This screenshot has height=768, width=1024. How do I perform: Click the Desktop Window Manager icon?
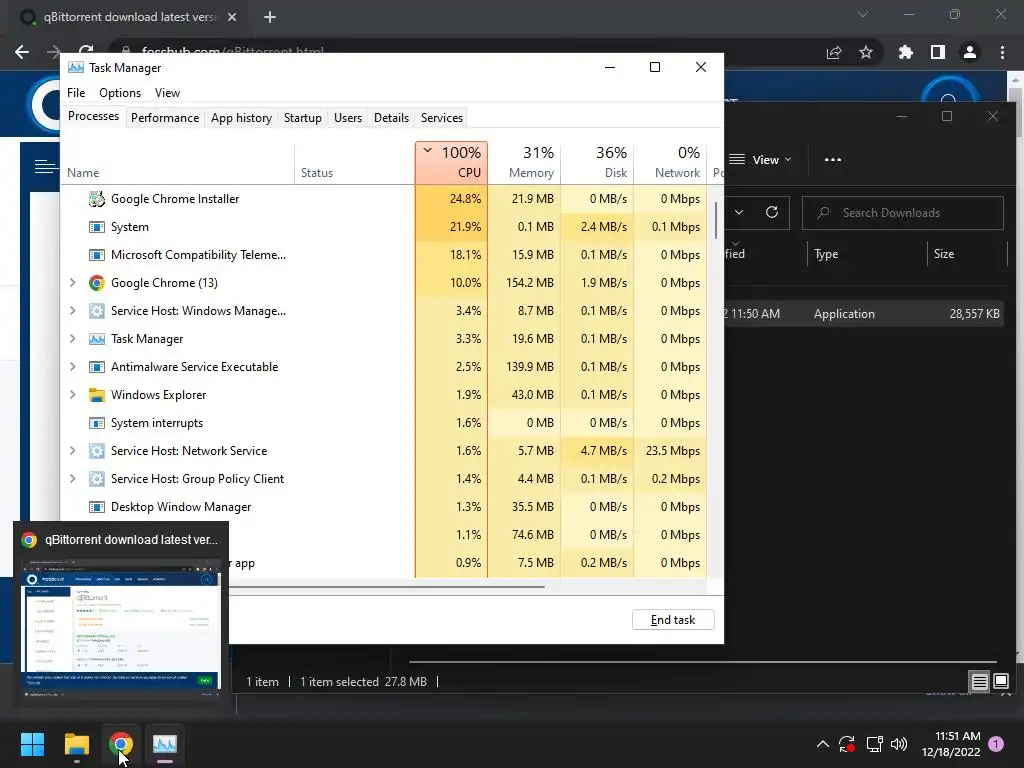pyautogui.click(x=97, y=507)
